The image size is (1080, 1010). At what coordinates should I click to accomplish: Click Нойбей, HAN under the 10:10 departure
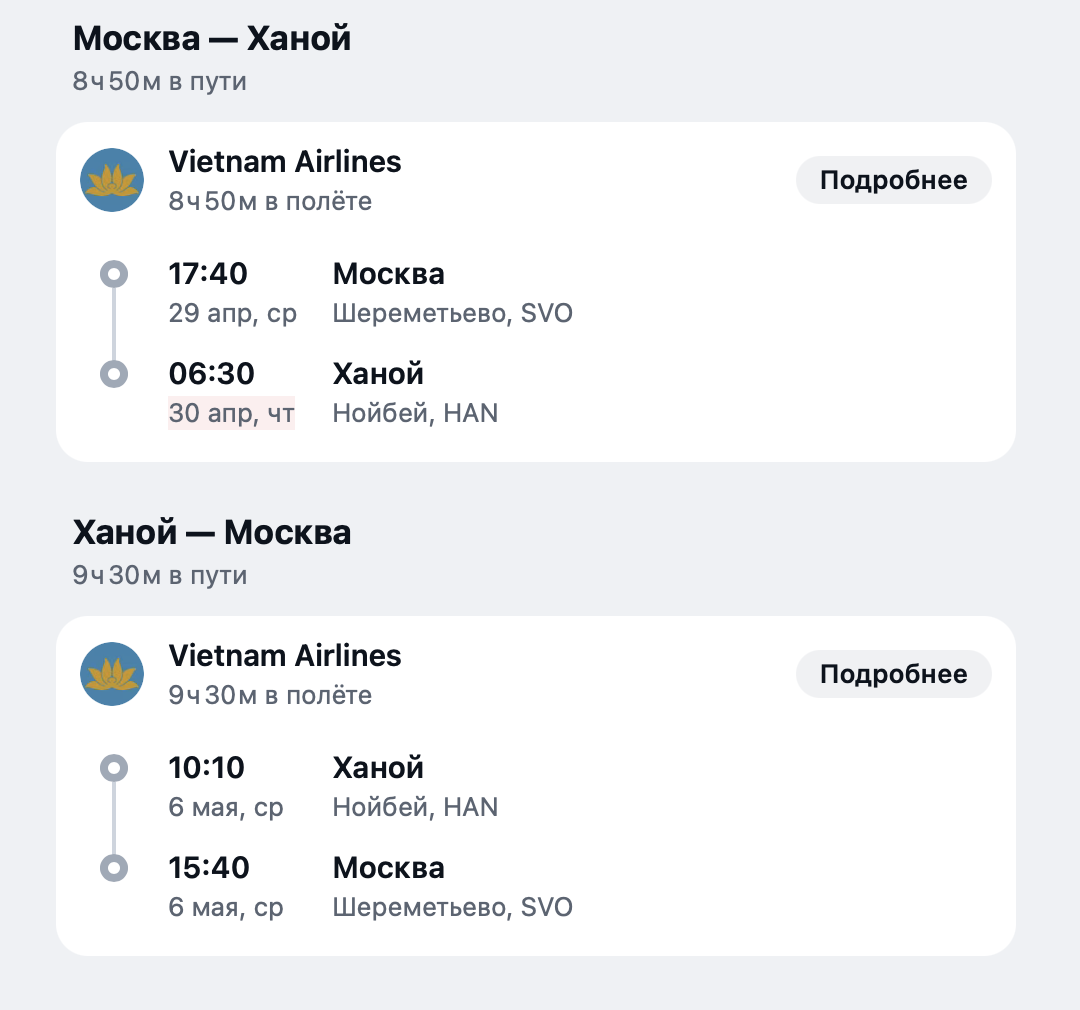tap(415, 806)
